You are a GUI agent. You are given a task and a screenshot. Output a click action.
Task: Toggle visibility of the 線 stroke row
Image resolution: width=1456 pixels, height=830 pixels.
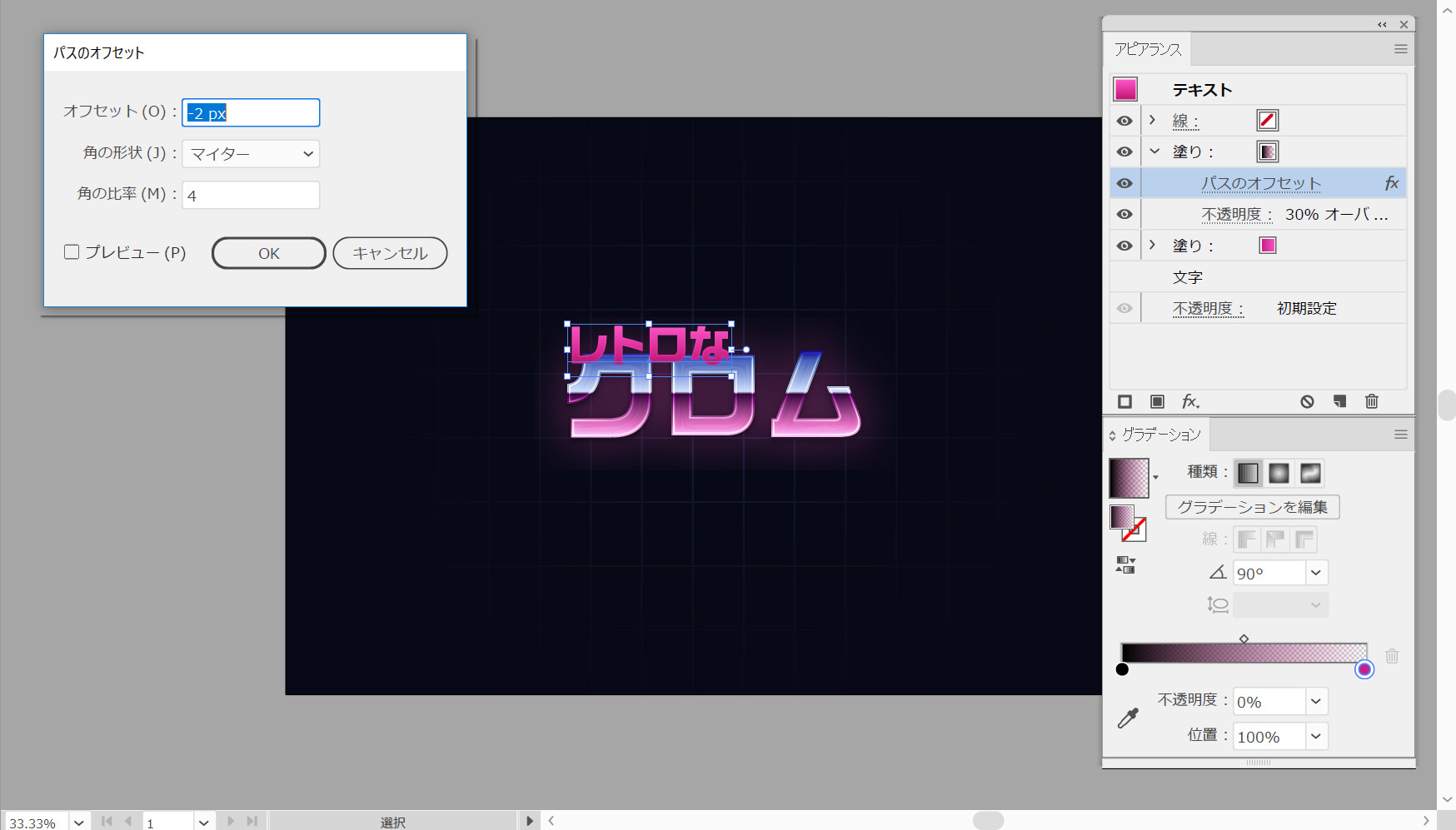click(x=1124, y=121)
